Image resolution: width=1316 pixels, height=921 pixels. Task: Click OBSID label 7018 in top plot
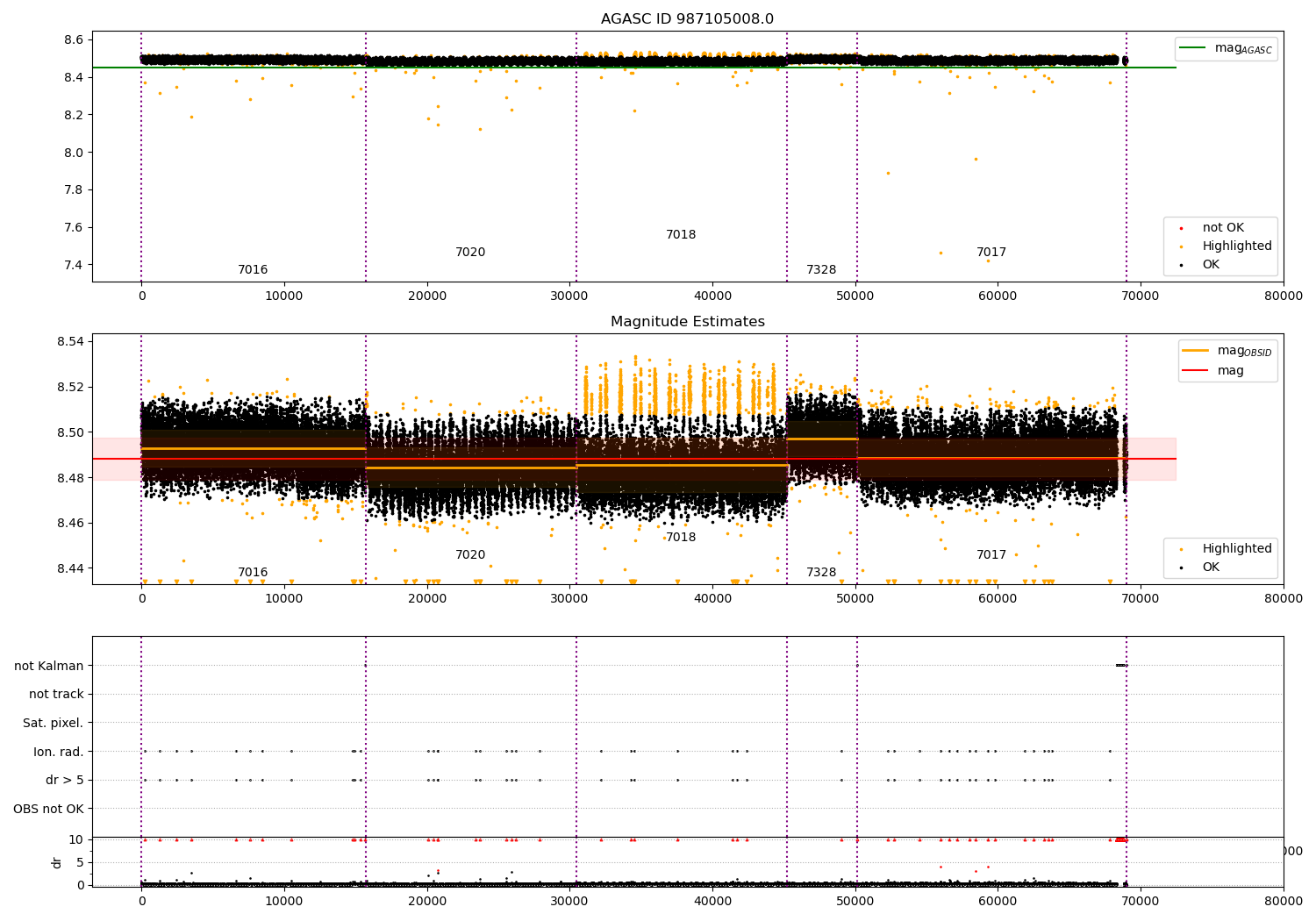[x=681, y=235]
